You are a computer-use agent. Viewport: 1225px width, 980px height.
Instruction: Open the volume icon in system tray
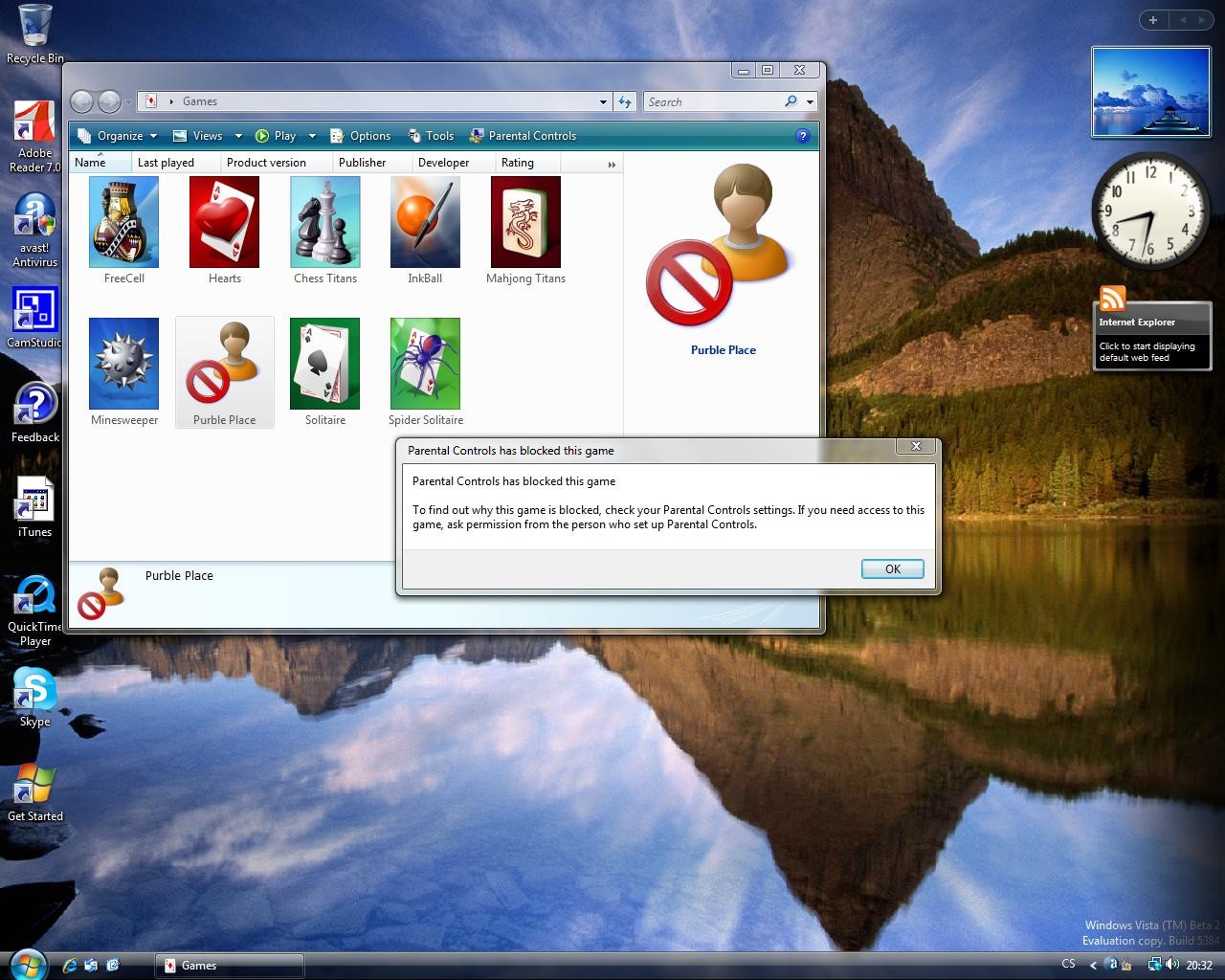click(x=1172, y=965)
